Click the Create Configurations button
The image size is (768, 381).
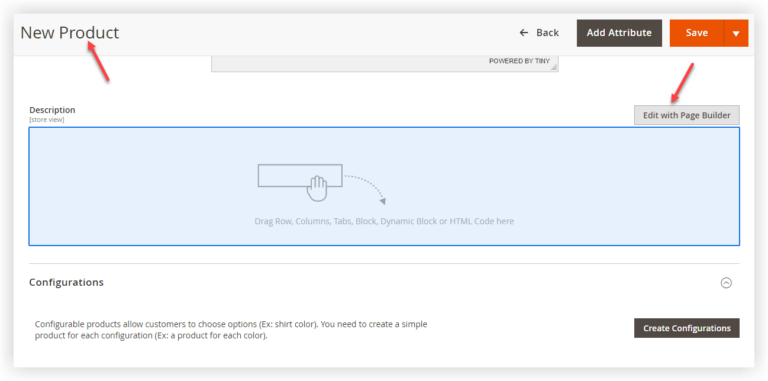[687, 328]
